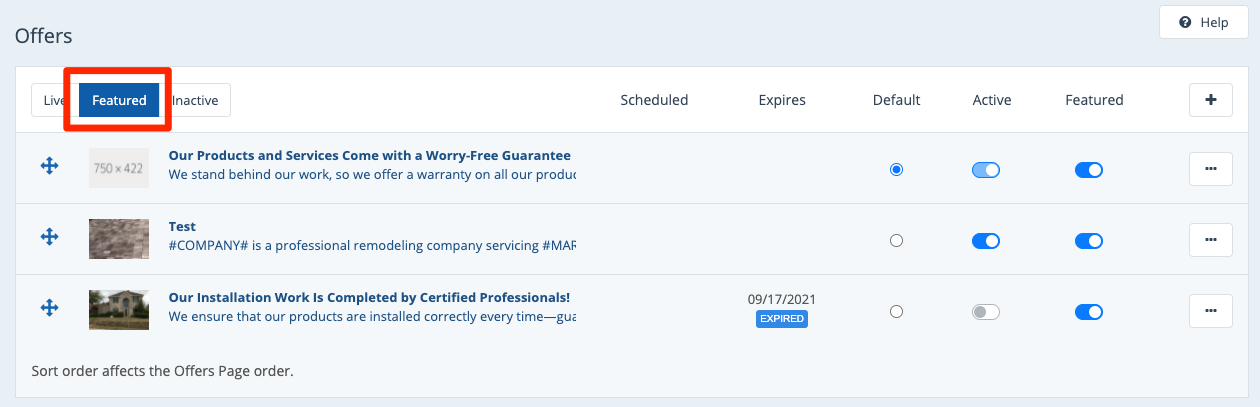This screenshot has width=1260, height=407.
Task: Switch to the Live tab
Action: (52, 100)
